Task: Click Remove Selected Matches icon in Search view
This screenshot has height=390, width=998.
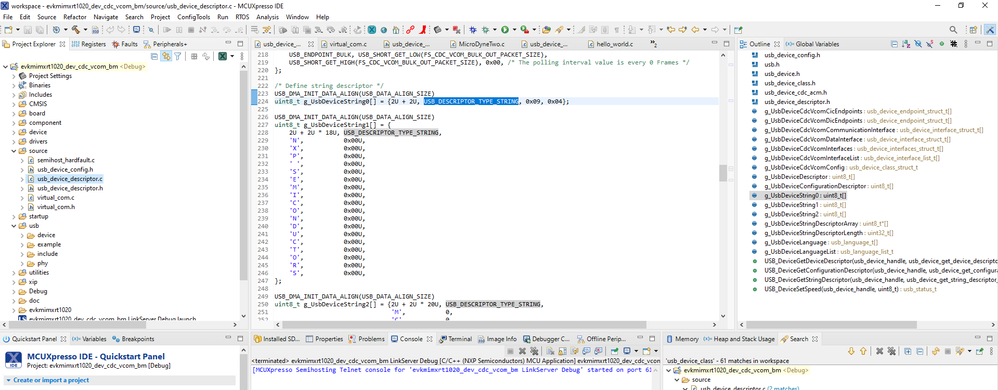Action: [879, 351]
